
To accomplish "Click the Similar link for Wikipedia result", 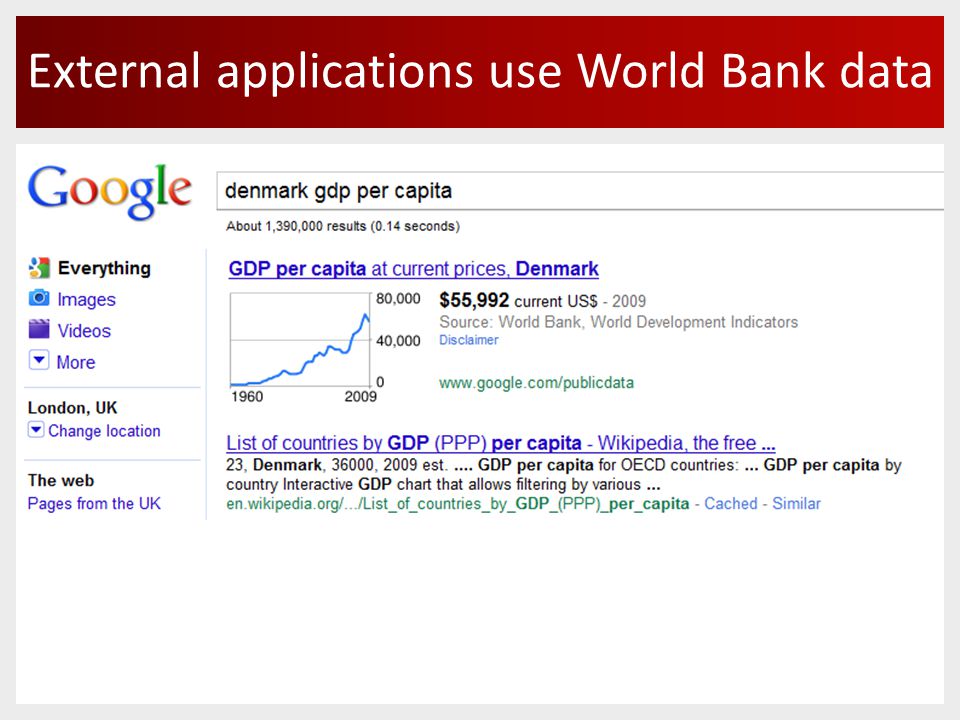I will pos(796,503).
